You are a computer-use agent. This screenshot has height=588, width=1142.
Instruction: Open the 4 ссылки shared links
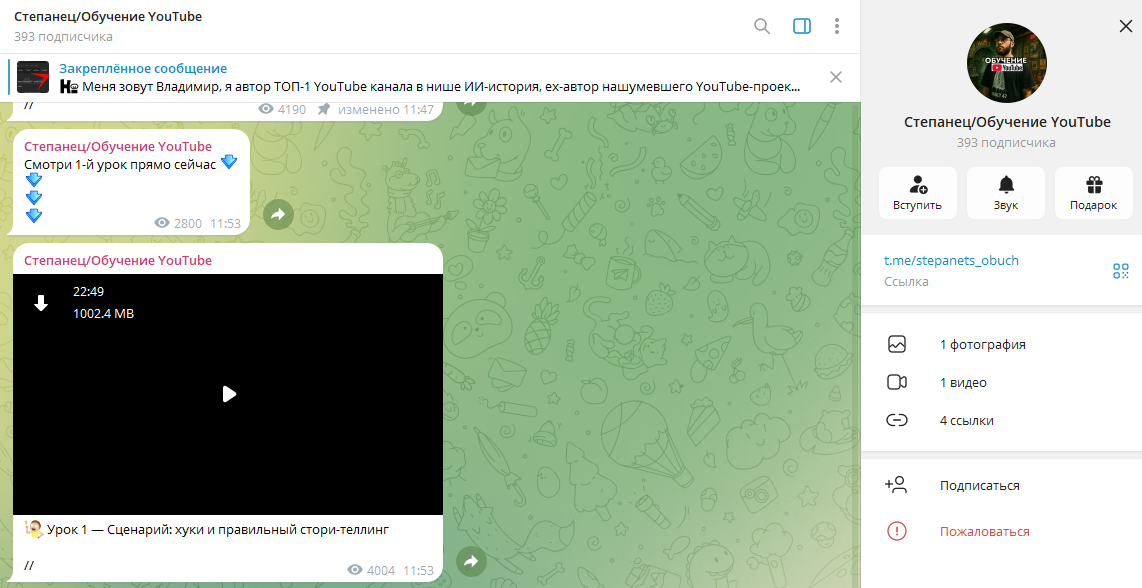(966, 421)
